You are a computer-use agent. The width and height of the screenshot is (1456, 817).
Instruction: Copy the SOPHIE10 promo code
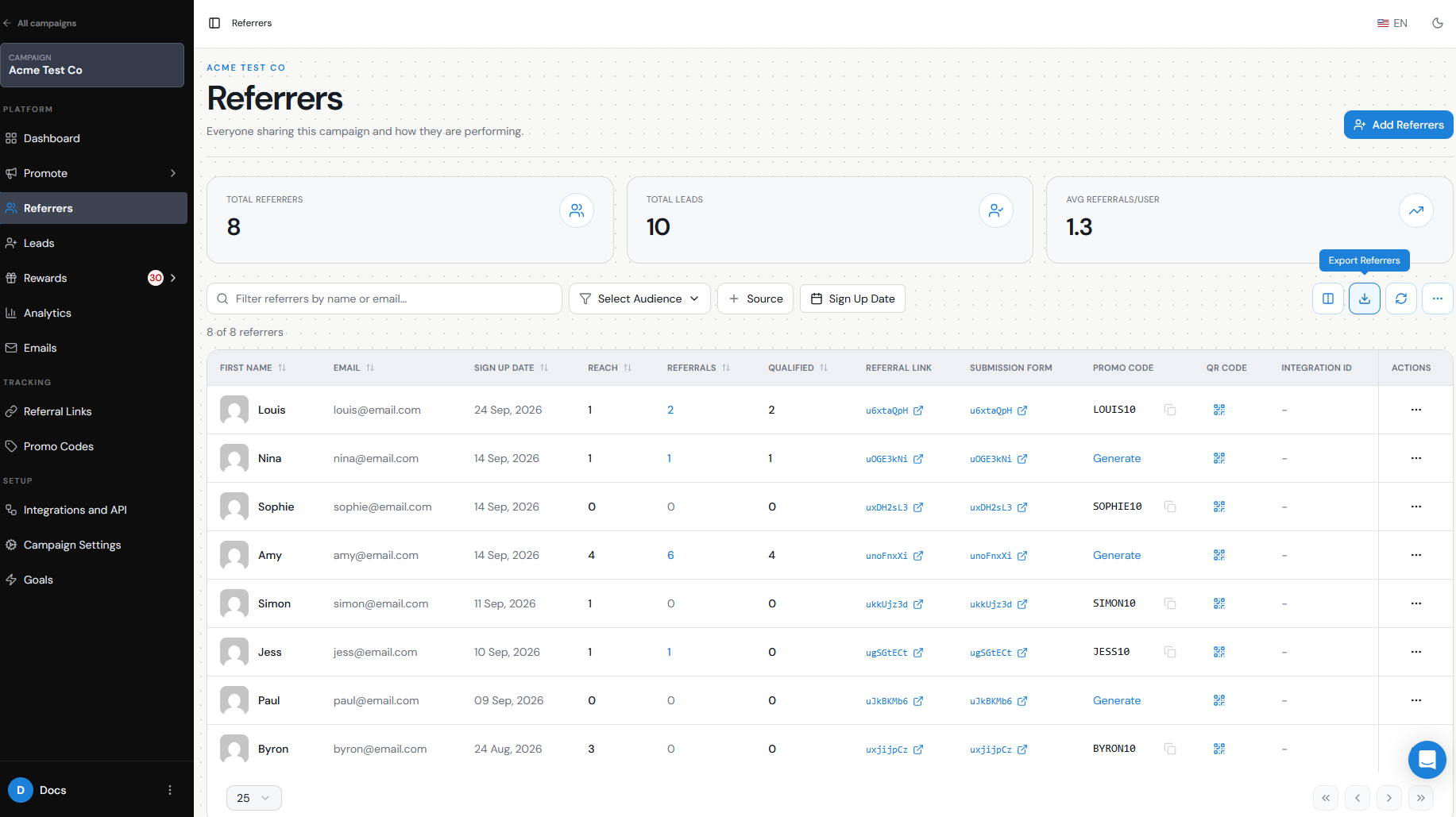(x=1170, y=507)
